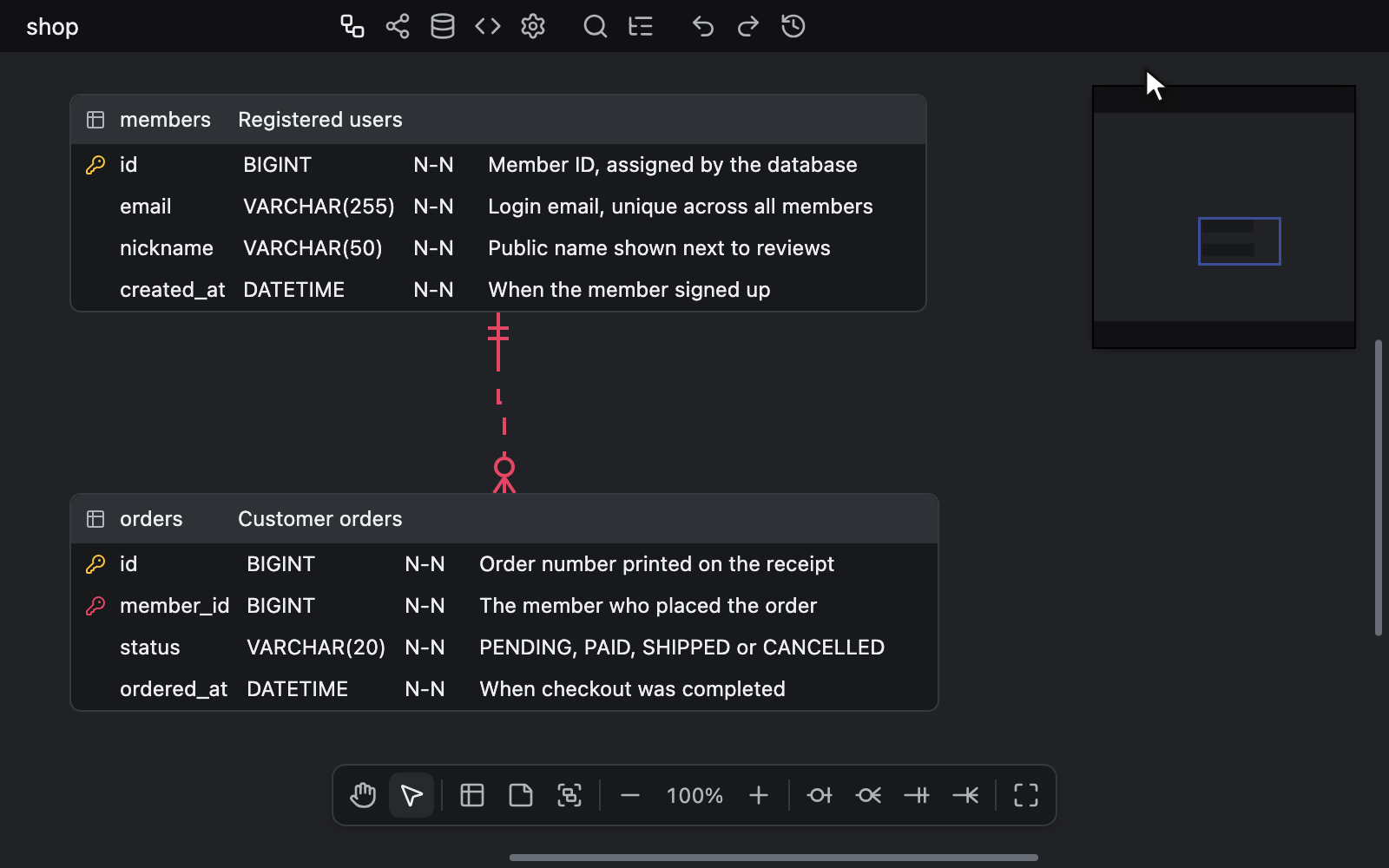Image resolution: width=1389 pixels, height=868 pixels.
Task: Click the minimap viewport thumbnail
Action: click(1239, 240)
